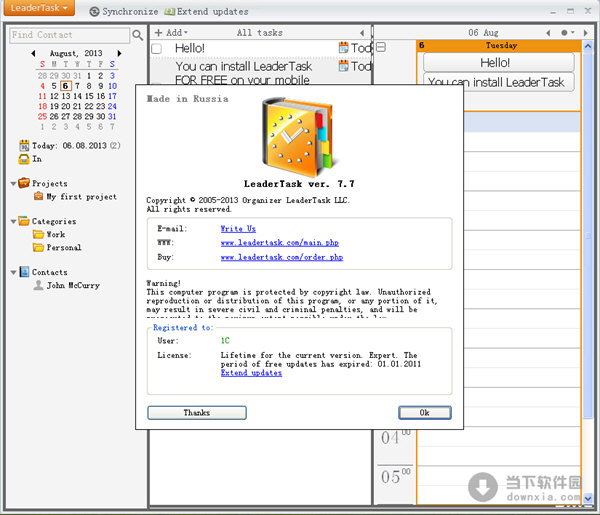The height and width of the screenshot is (515, 600).
Task: Click the Write Us email link
Action: (238, 229)
